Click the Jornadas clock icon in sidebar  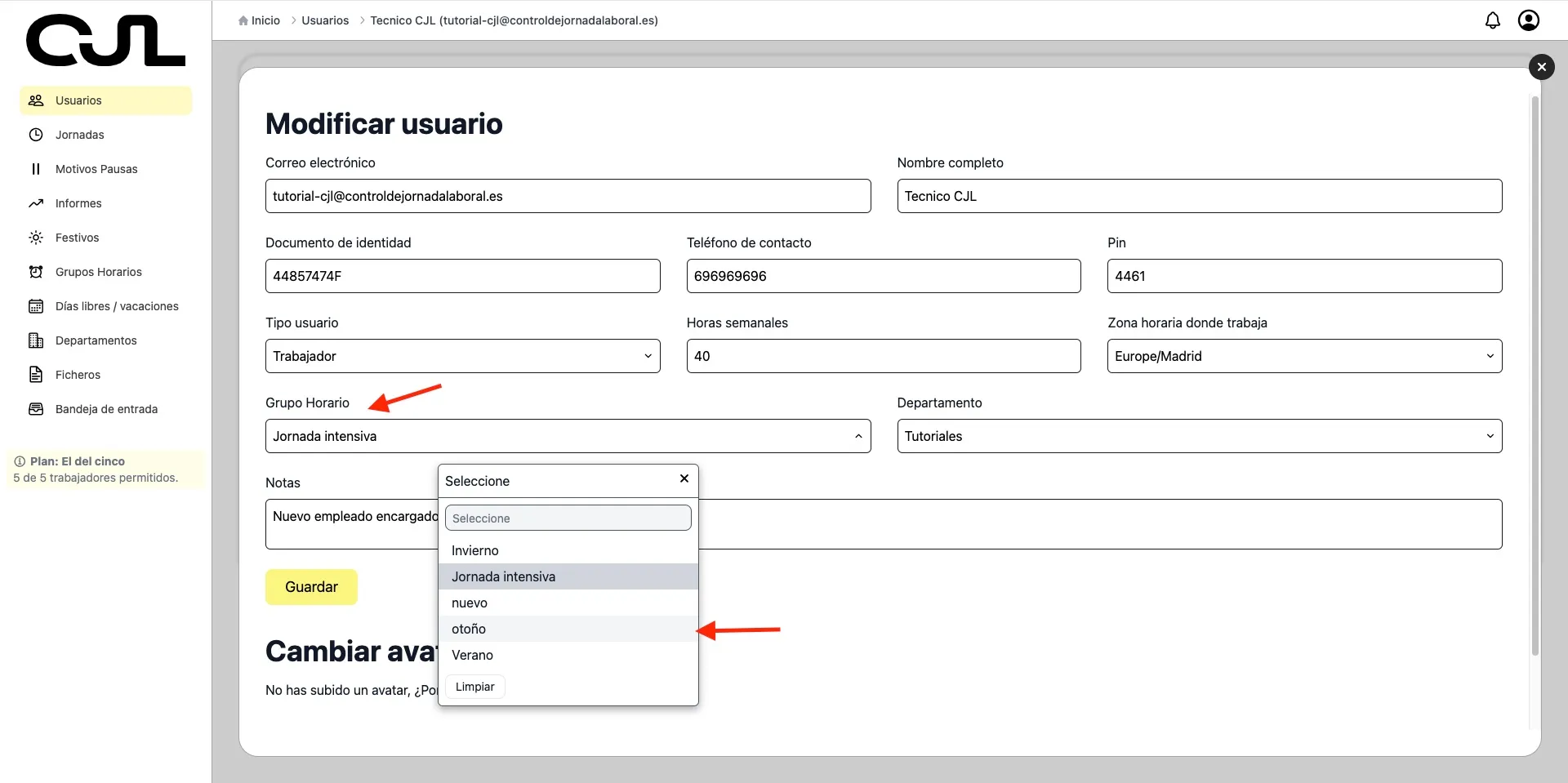coord(36,135)
